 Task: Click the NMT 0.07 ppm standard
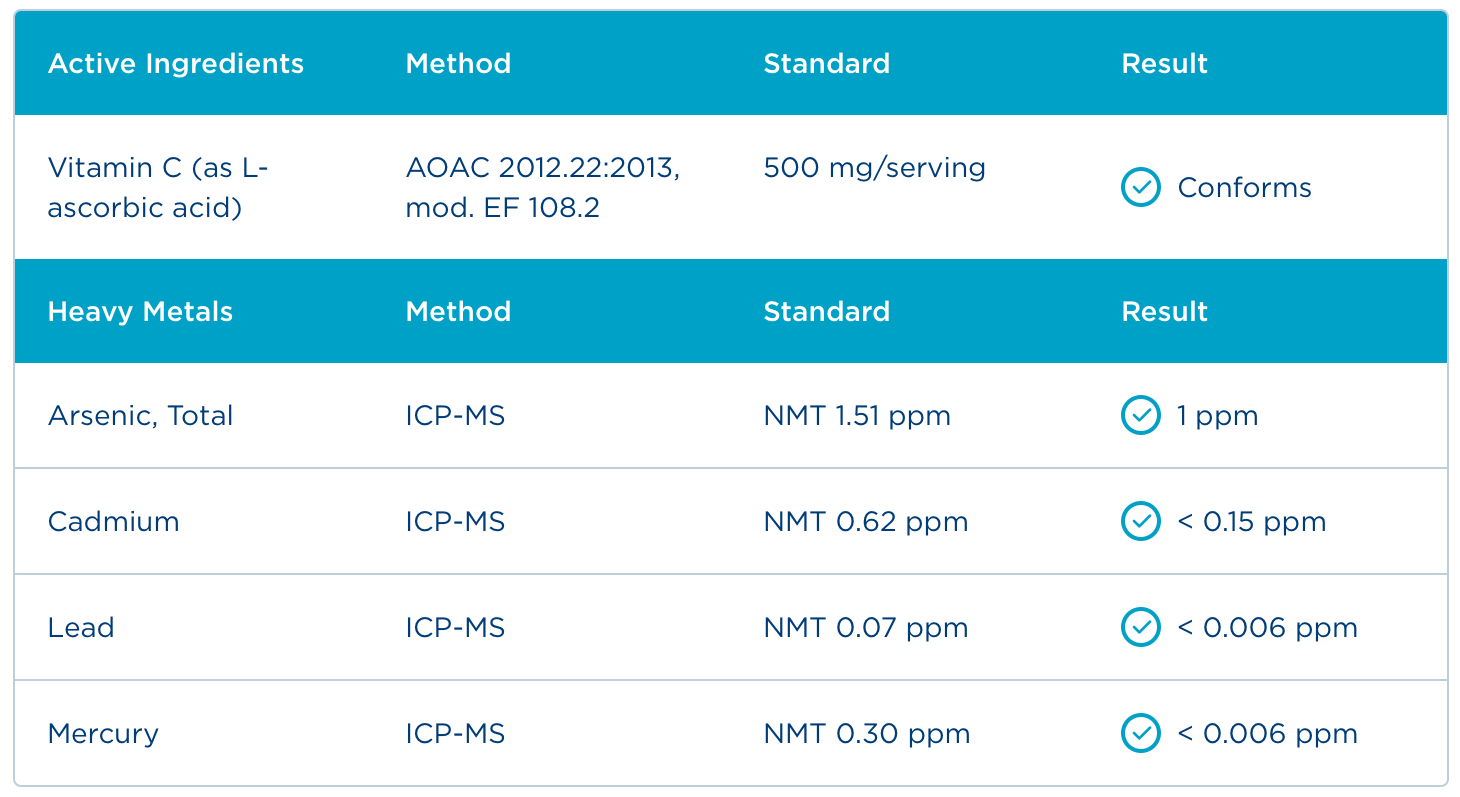coord(866,628)
